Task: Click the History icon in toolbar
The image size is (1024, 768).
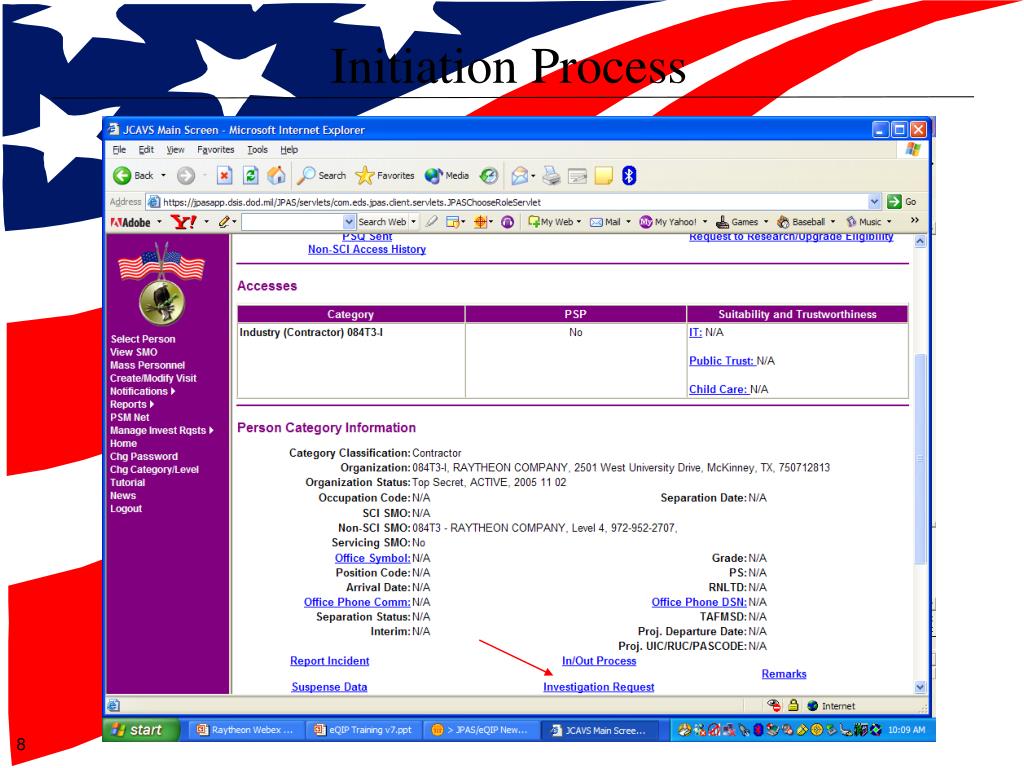Action: point(488,175)
